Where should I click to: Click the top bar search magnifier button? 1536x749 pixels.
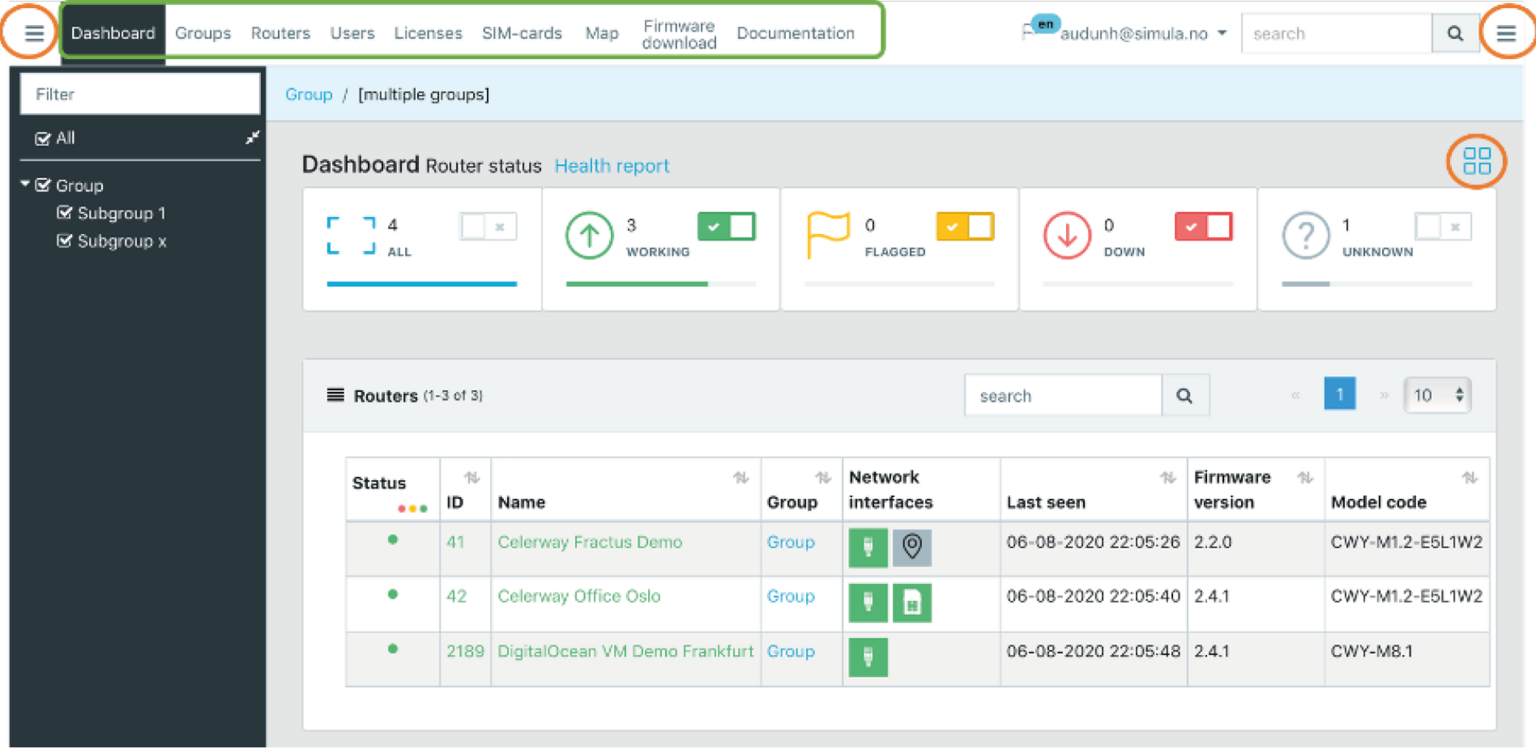1455,34
